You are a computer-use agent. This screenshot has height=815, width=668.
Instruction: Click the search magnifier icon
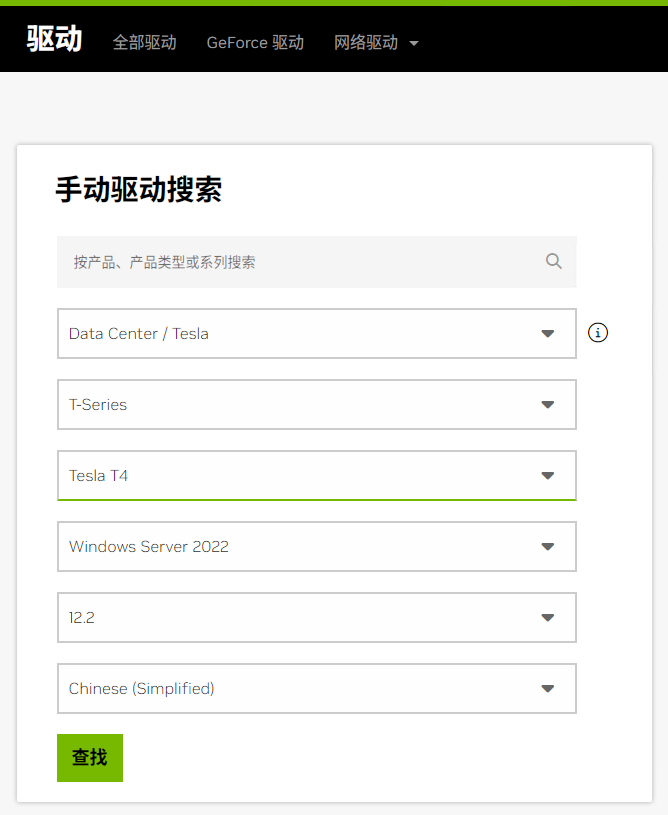pyautogui.click(x=554, y=261)
